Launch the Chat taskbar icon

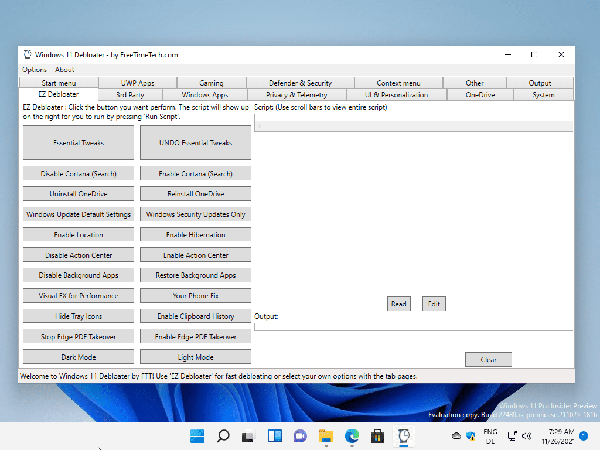(x=300, y=435)
